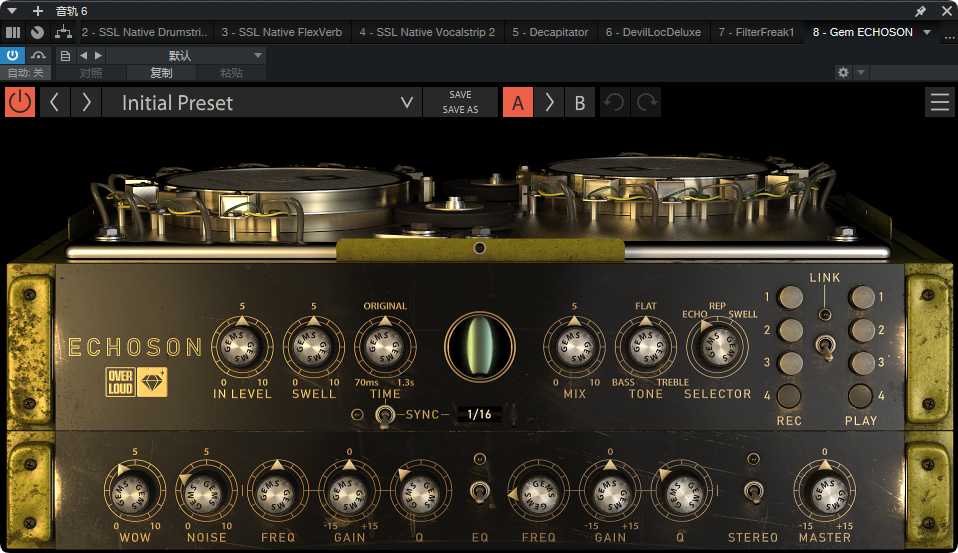Toggle PLAY head button 2
Image resolution: width=958 pixels, height=553 pixels.
pyautogui.click(x=861, y=331)
